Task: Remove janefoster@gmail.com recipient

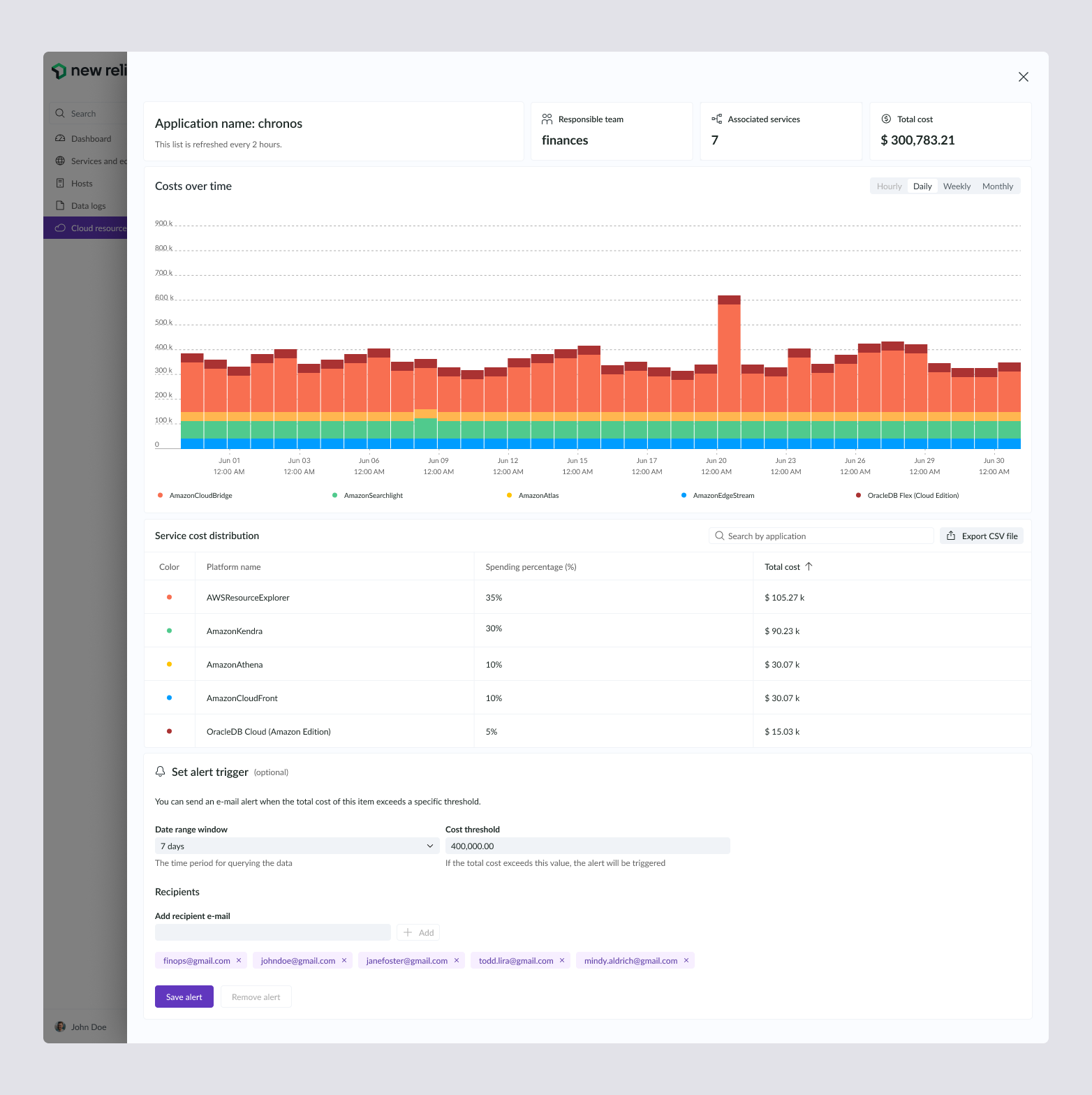Action: point(457,960)
